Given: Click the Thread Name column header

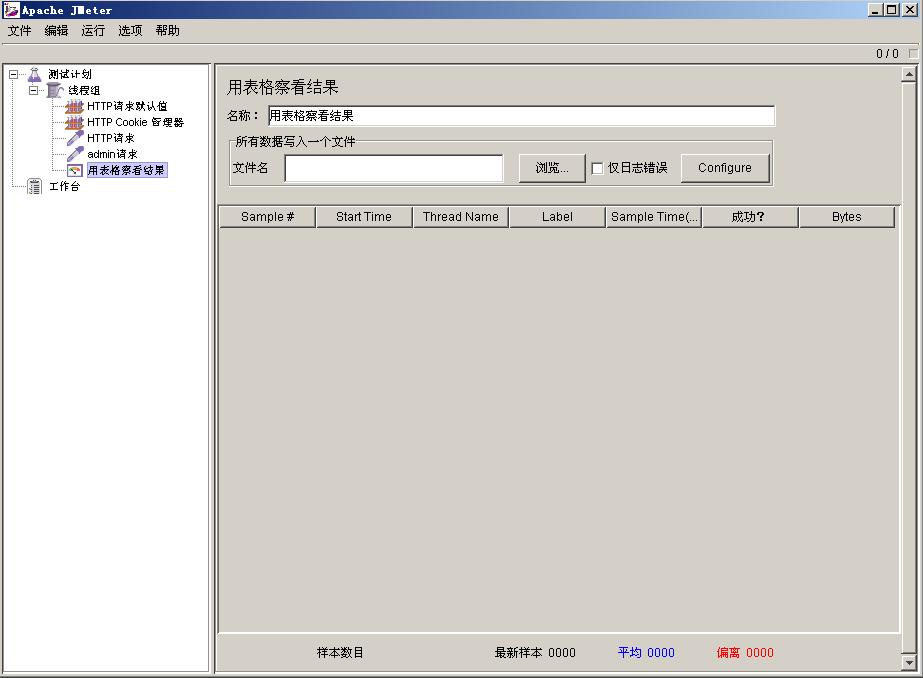Looking at the screenshot, I should click(x=460, y=217).
